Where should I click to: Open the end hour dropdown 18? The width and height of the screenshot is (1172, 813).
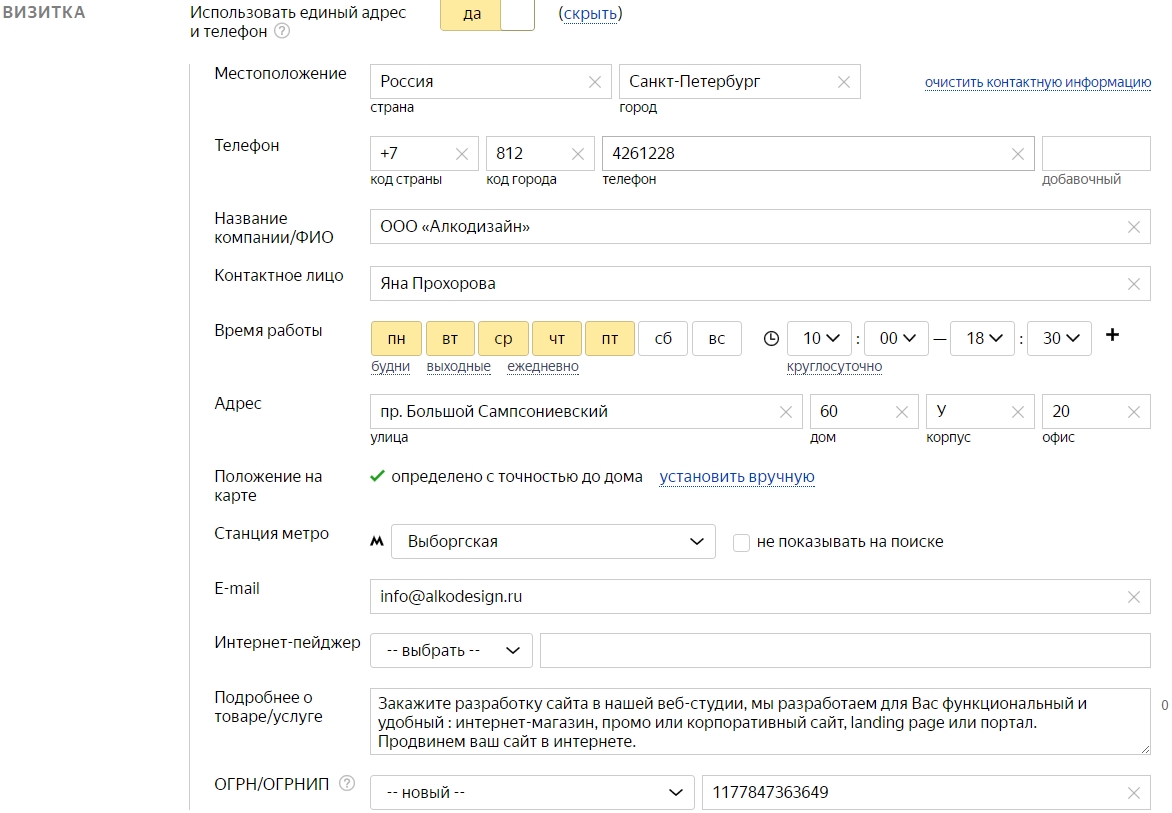(983, 339)
